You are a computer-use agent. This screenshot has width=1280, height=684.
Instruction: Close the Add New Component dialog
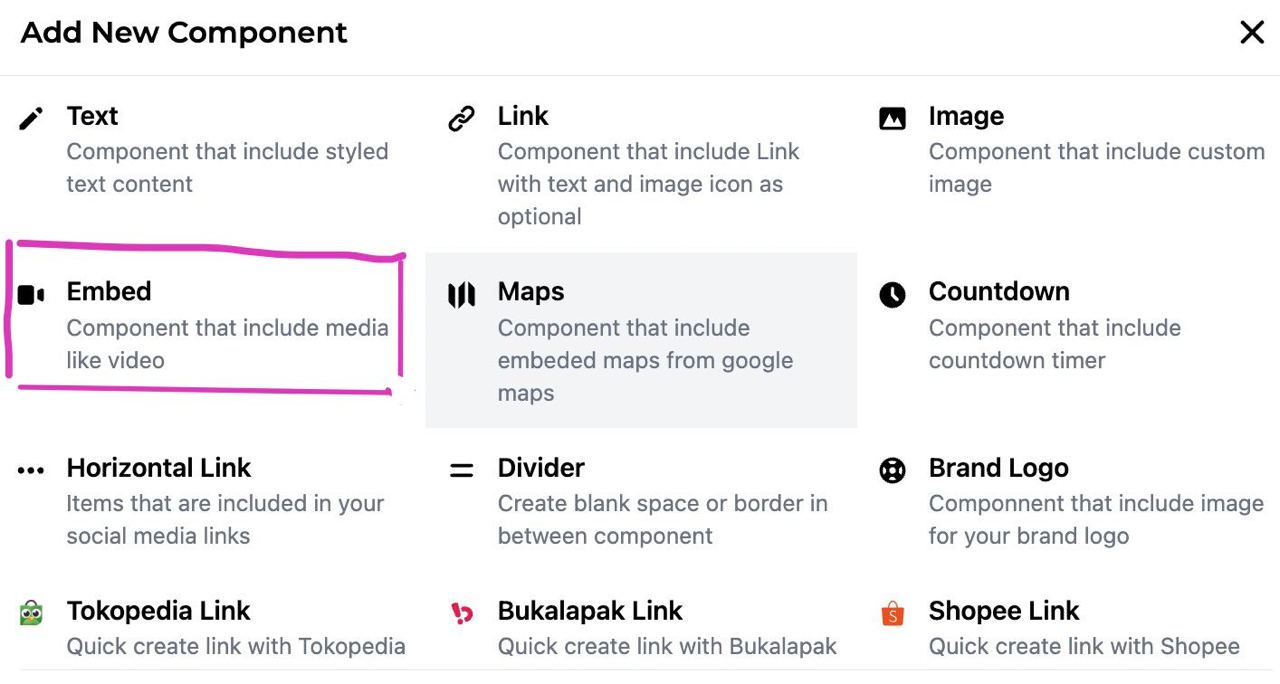point(1252,33)
